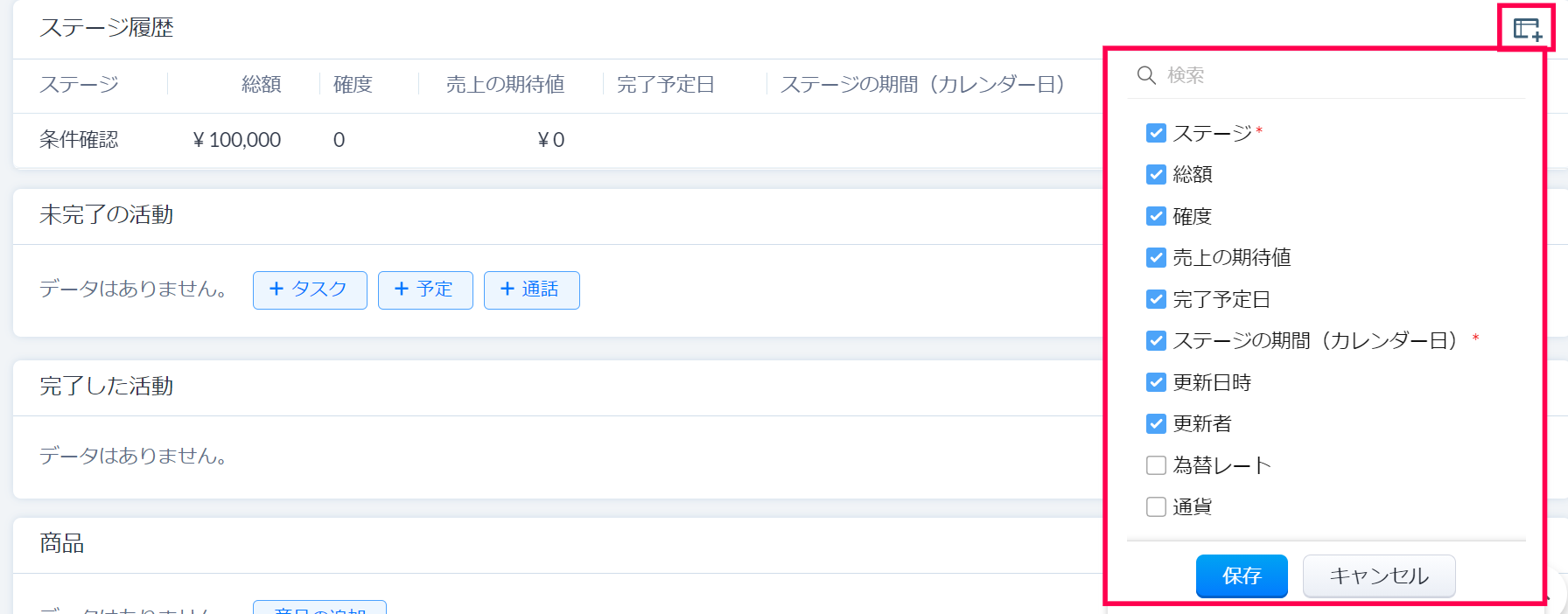The height and width of the screenshot is (614, 1568).
Task: Click the キャンセル button
Action: (x=1378, y=576)
